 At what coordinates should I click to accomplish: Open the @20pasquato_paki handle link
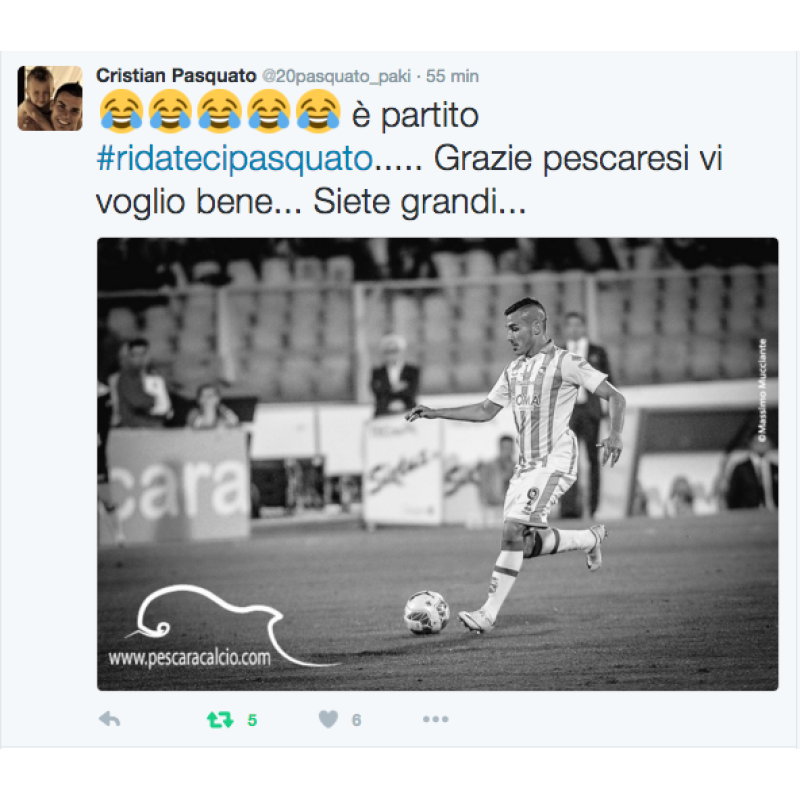click(x=336, y=77)
